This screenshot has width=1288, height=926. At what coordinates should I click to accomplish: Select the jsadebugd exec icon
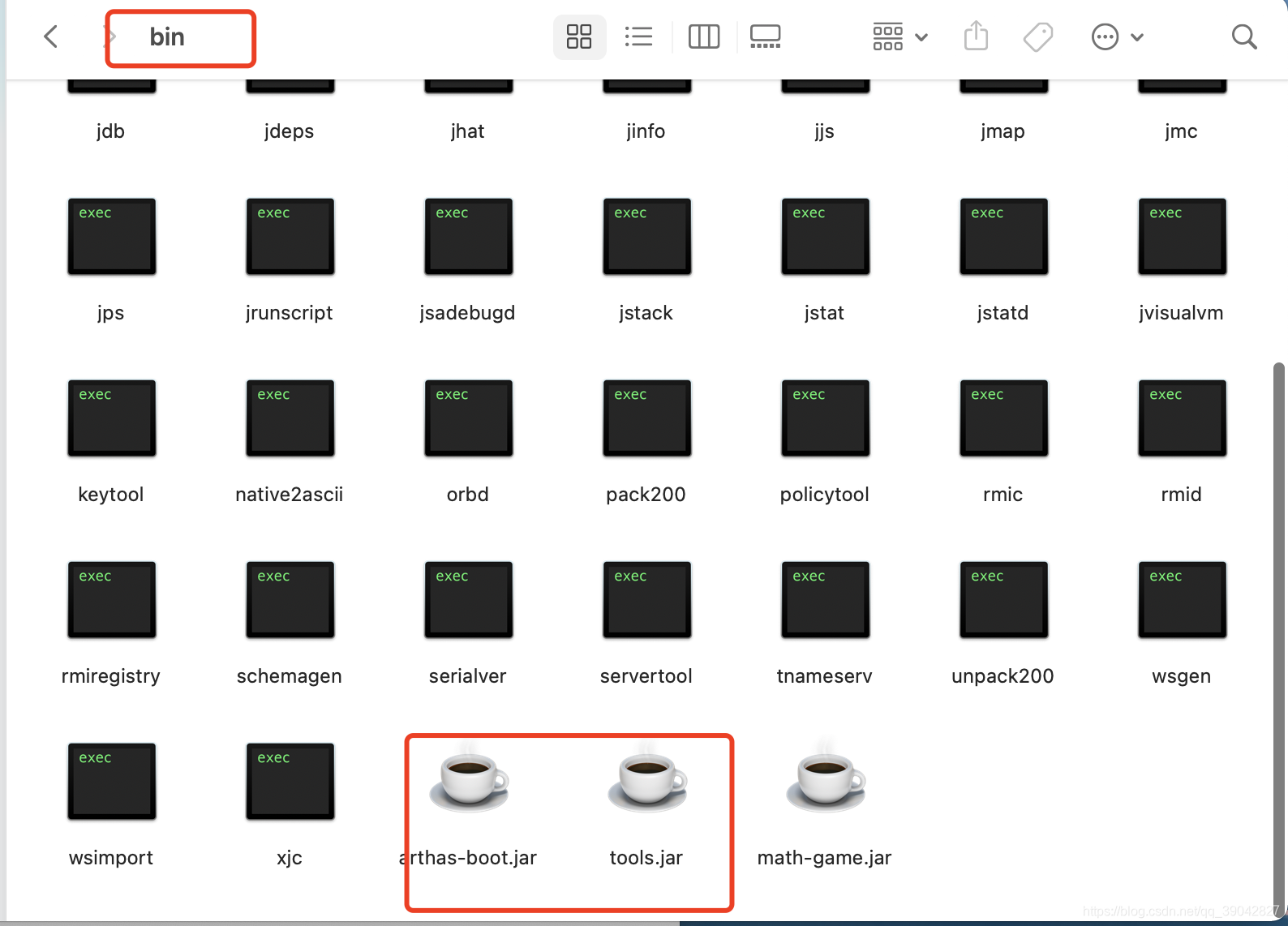pos(469,237)
